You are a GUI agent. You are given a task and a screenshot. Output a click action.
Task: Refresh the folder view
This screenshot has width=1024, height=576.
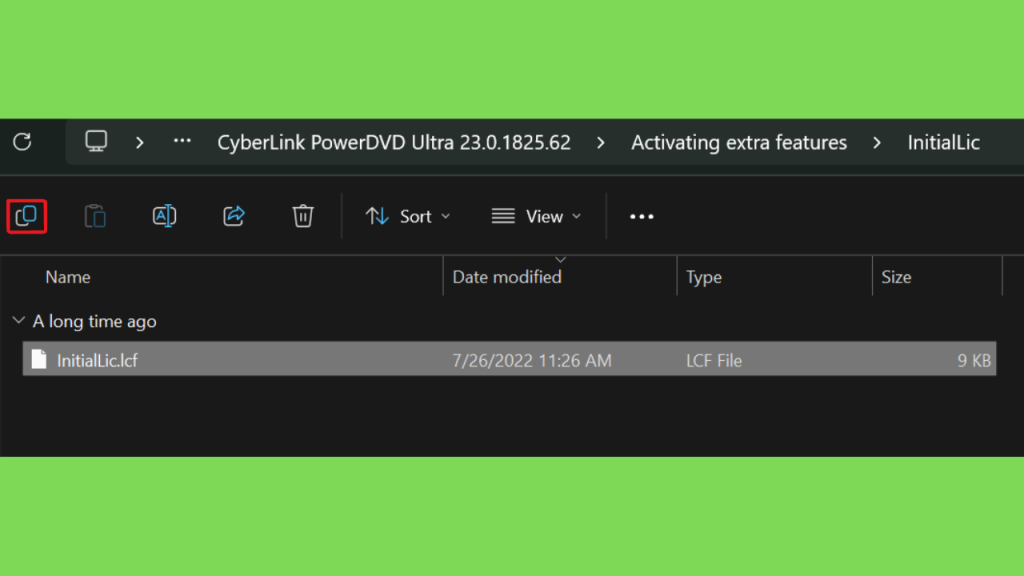[22, 142]
